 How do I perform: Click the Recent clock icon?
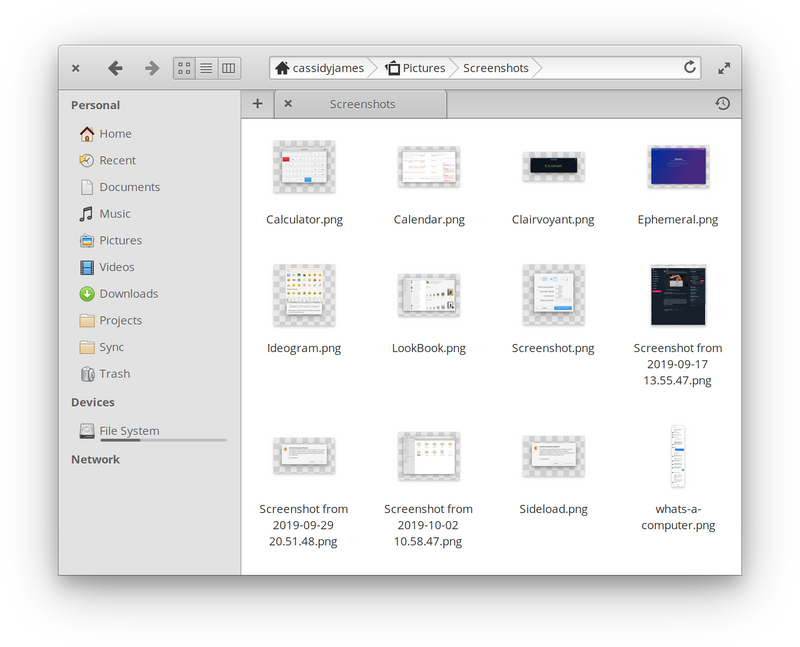pyautogui.click(x=87, y=160)
